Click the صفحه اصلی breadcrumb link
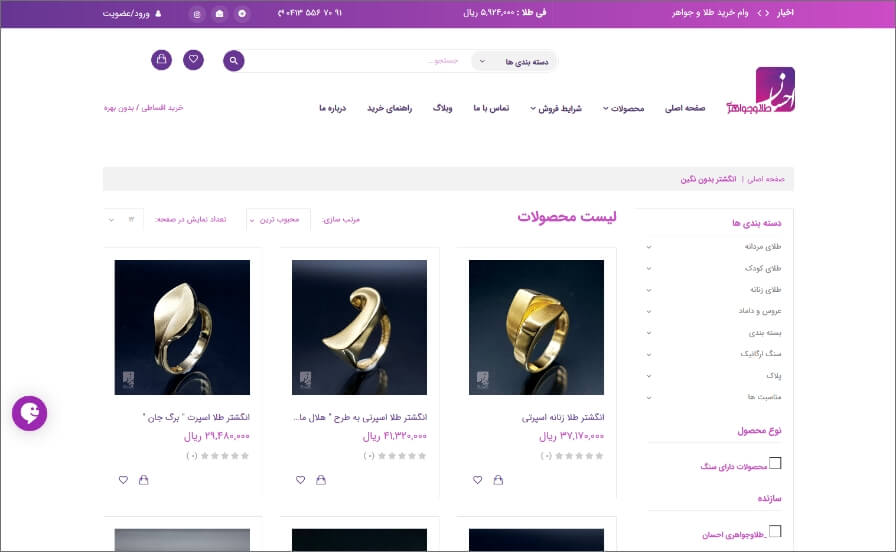 [766, 179]
